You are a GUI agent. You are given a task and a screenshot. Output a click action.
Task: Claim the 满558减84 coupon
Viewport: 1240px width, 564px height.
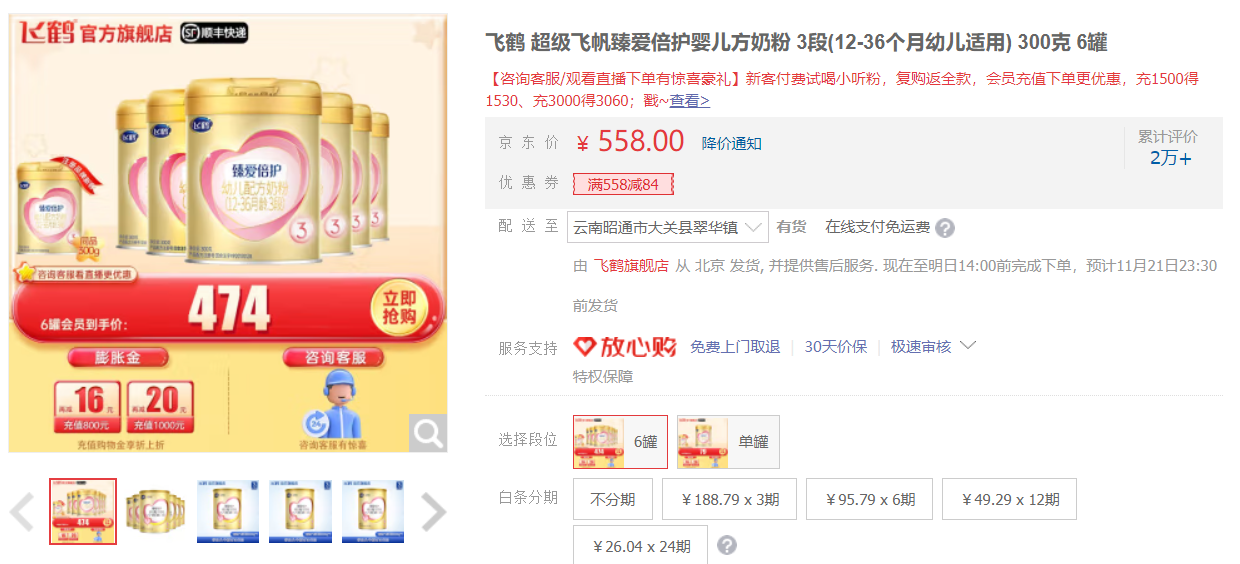click(623, 184)
